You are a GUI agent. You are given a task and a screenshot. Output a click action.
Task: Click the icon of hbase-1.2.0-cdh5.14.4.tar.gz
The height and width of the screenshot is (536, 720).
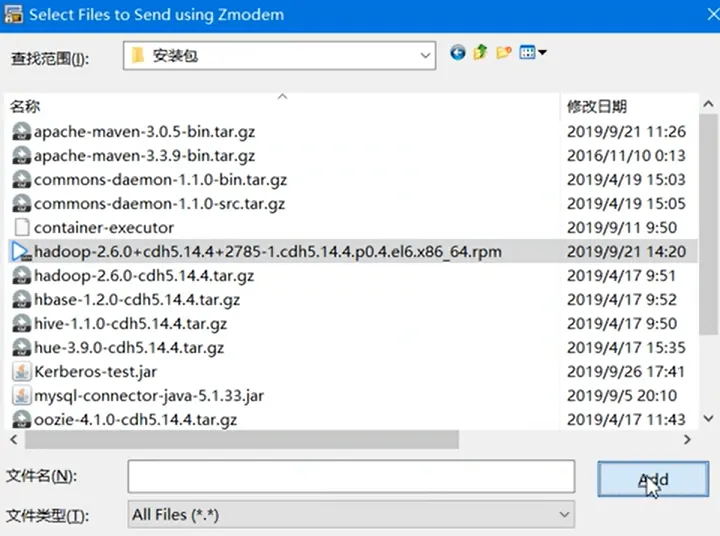(x=22, y=299)
